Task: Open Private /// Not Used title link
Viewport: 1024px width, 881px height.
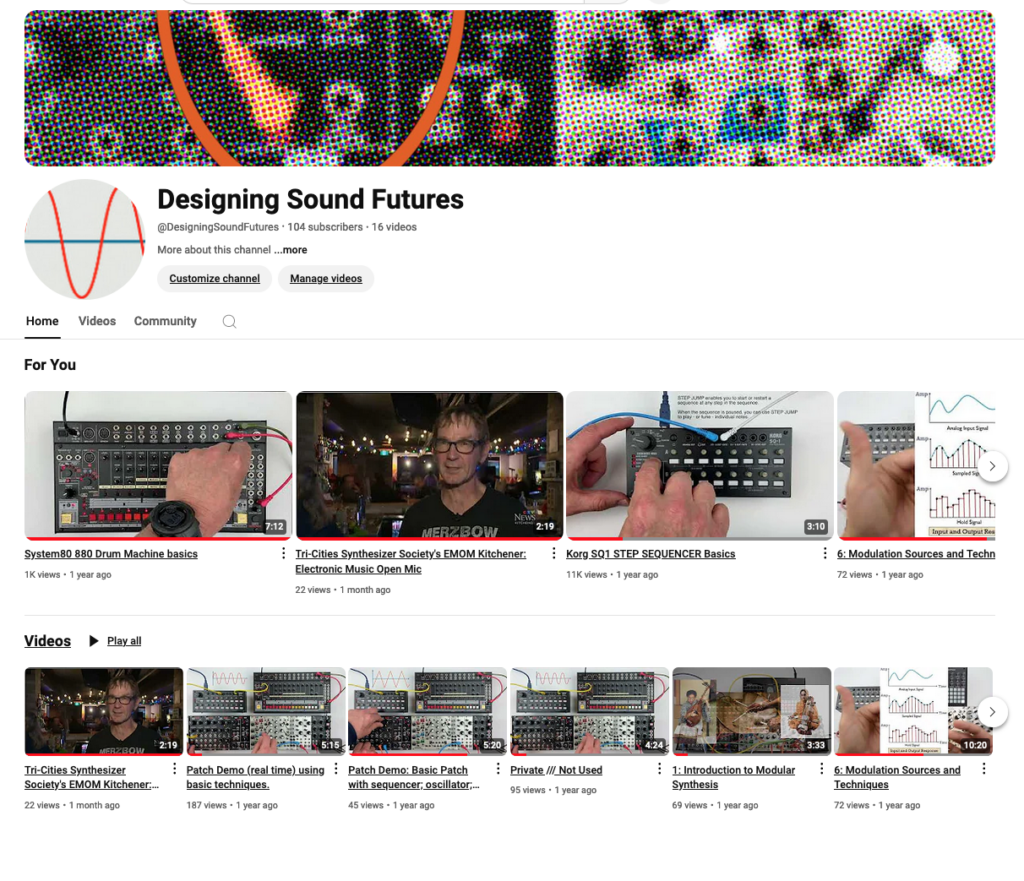Action: click(x=556, y=770)
